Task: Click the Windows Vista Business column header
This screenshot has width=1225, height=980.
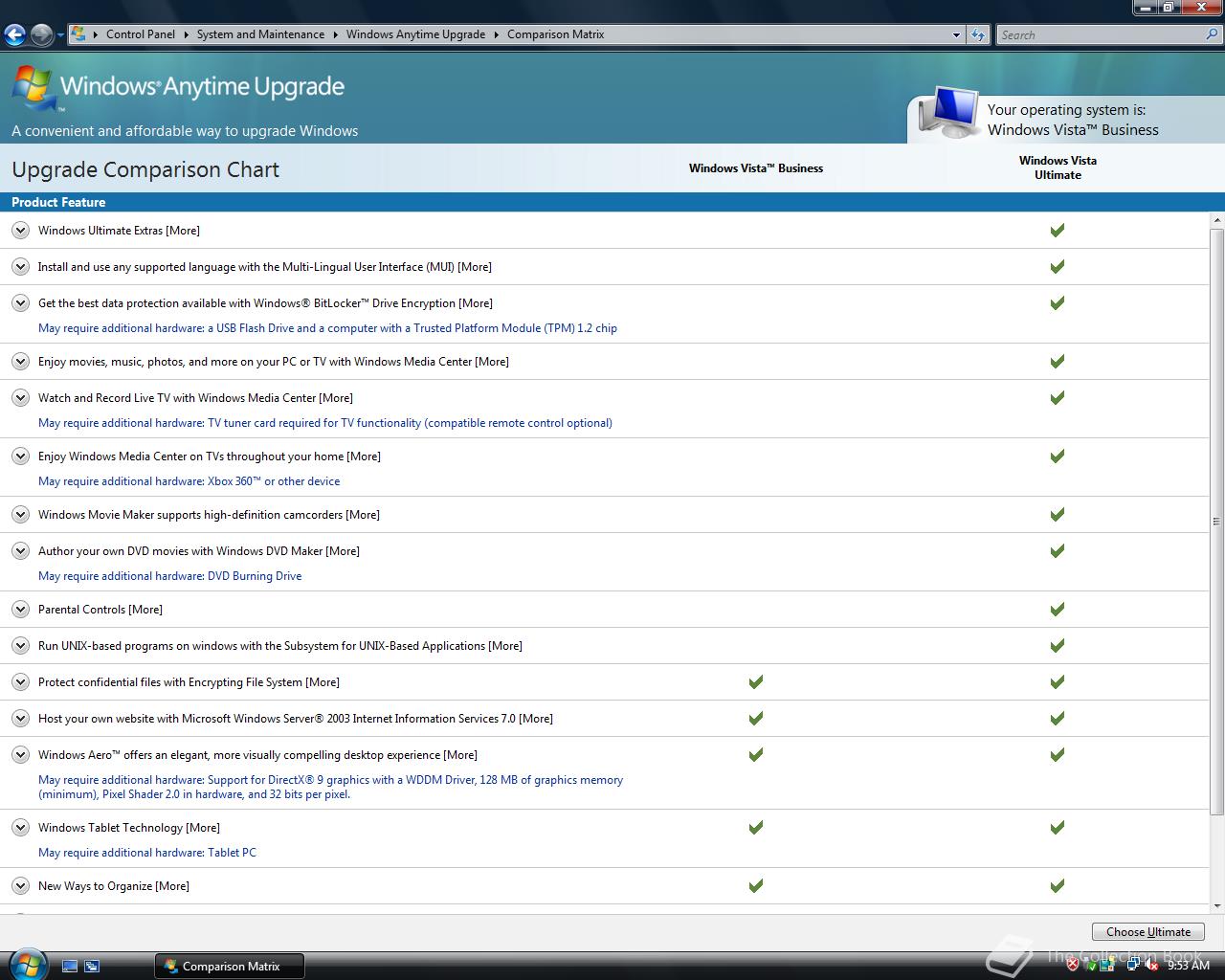Action: 756,168
